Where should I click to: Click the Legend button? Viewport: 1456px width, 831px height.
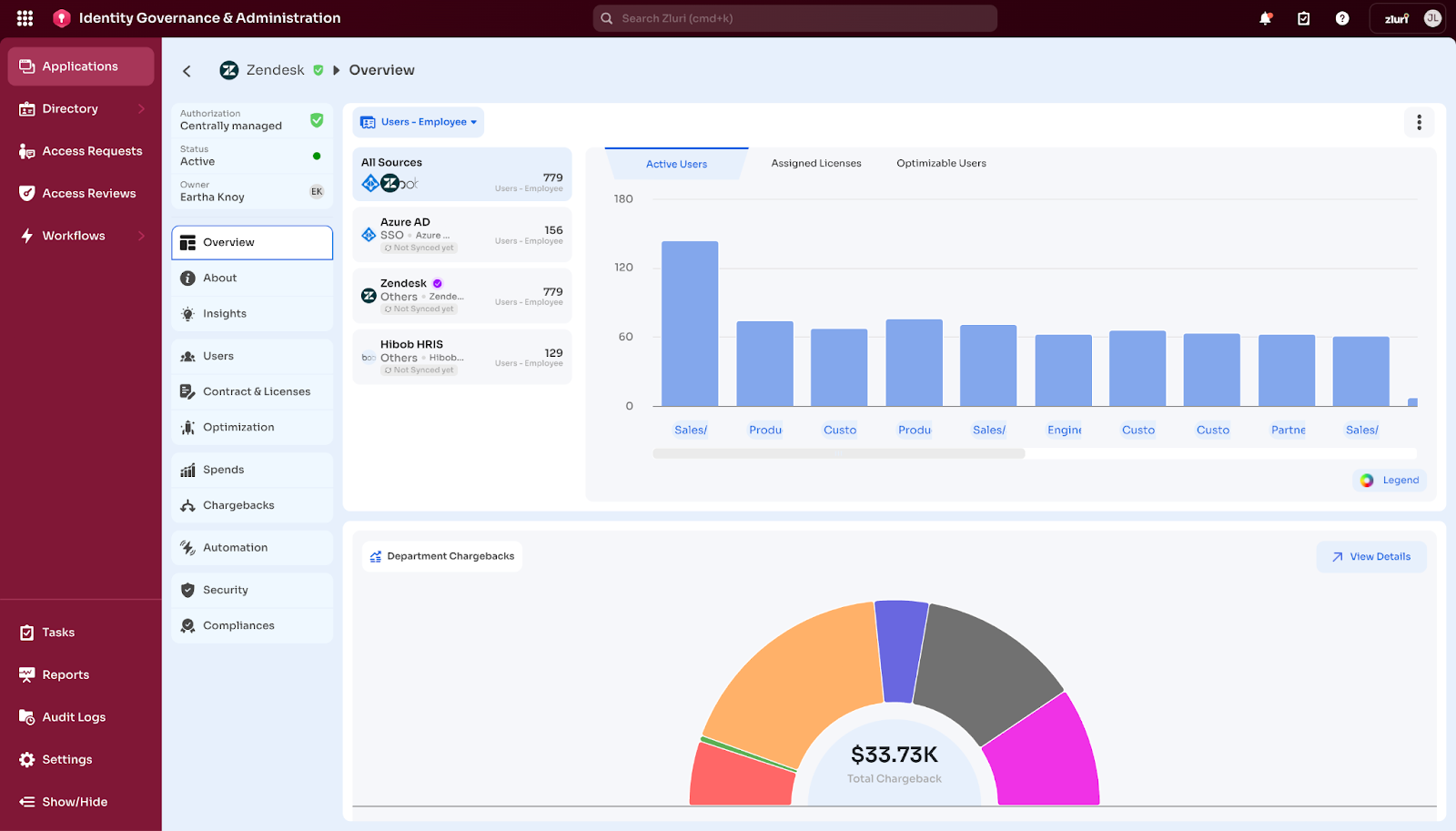[1390, 481]
